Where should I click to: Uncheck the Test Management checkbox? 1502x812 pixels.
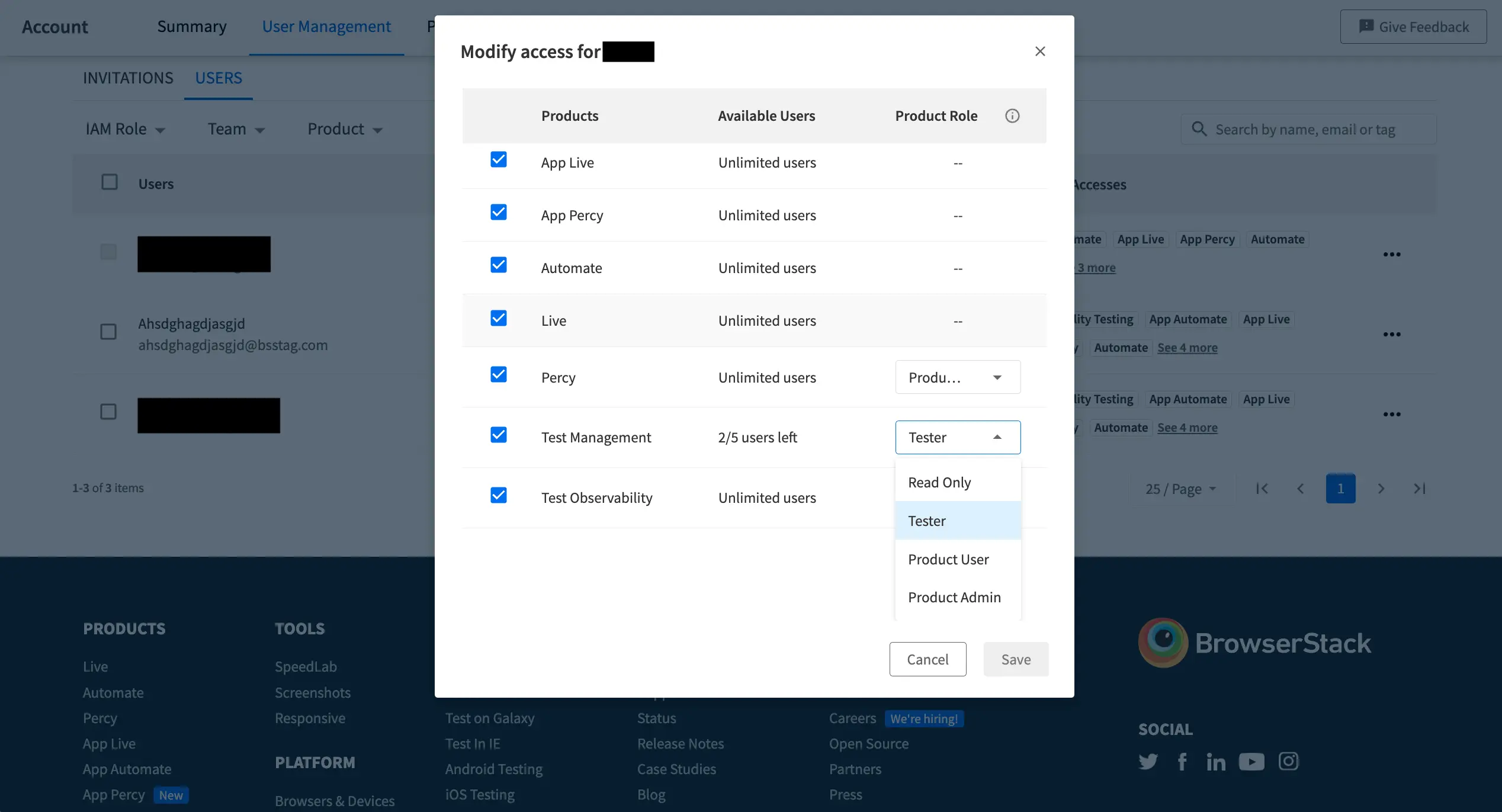499,435
